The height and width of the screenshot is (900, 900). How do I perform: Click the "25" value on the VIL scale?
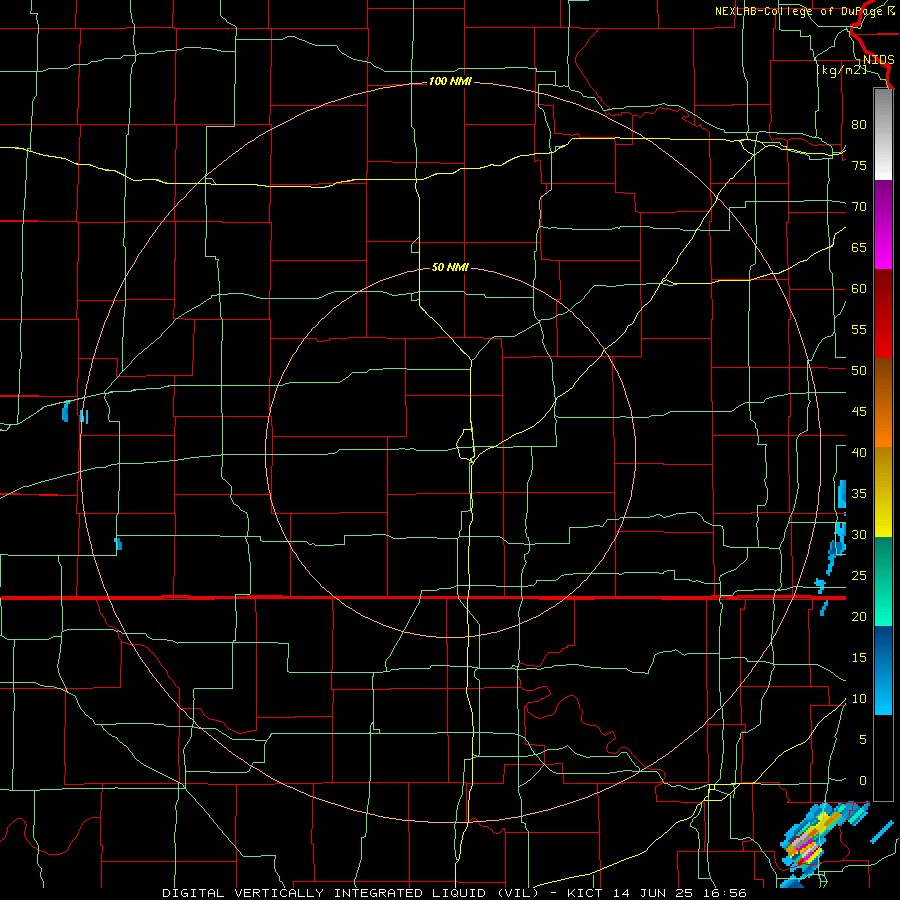(x=859, y=576)
